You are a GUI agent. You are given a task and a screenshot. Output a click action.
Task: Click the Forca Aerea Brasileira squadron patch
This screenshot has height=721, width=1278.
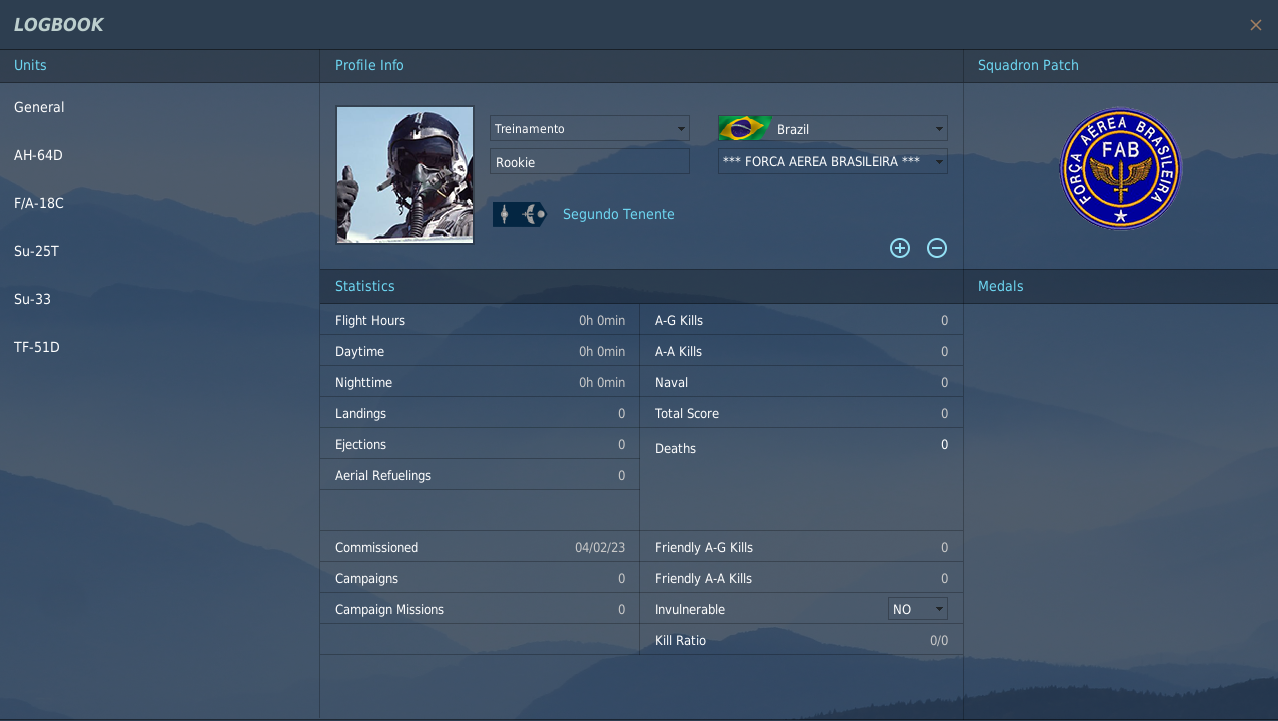(1120, 169)
